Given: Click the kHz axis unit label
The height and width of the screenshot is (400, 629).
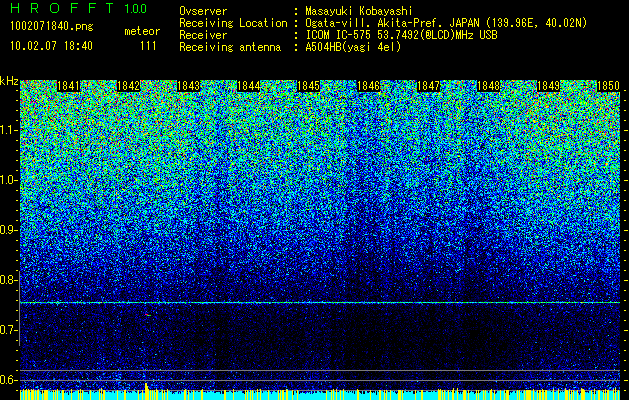Looking at the screenshot, I should click(x=9, y=81).
